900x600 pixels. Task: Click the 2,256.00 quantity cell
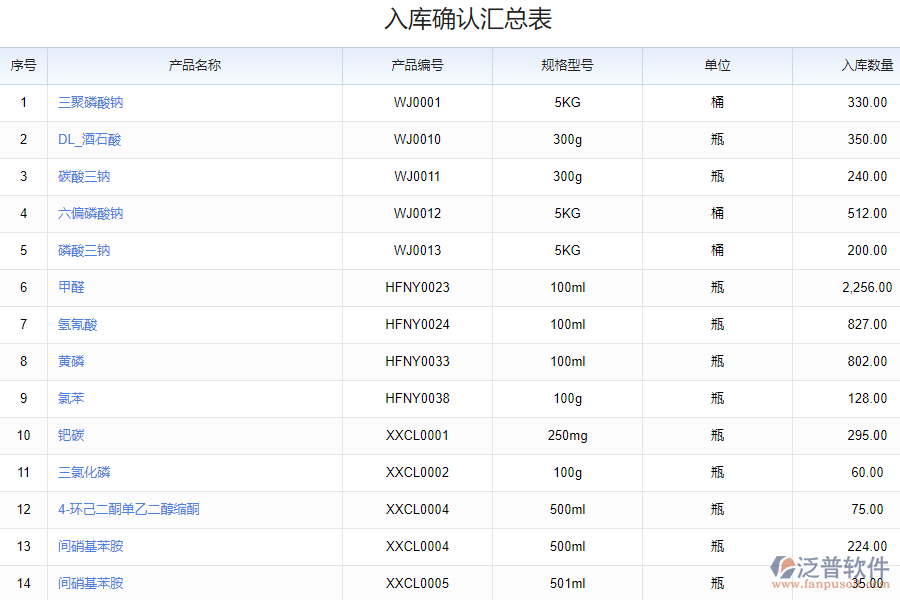pyautogui.click(x=866, y=288)
